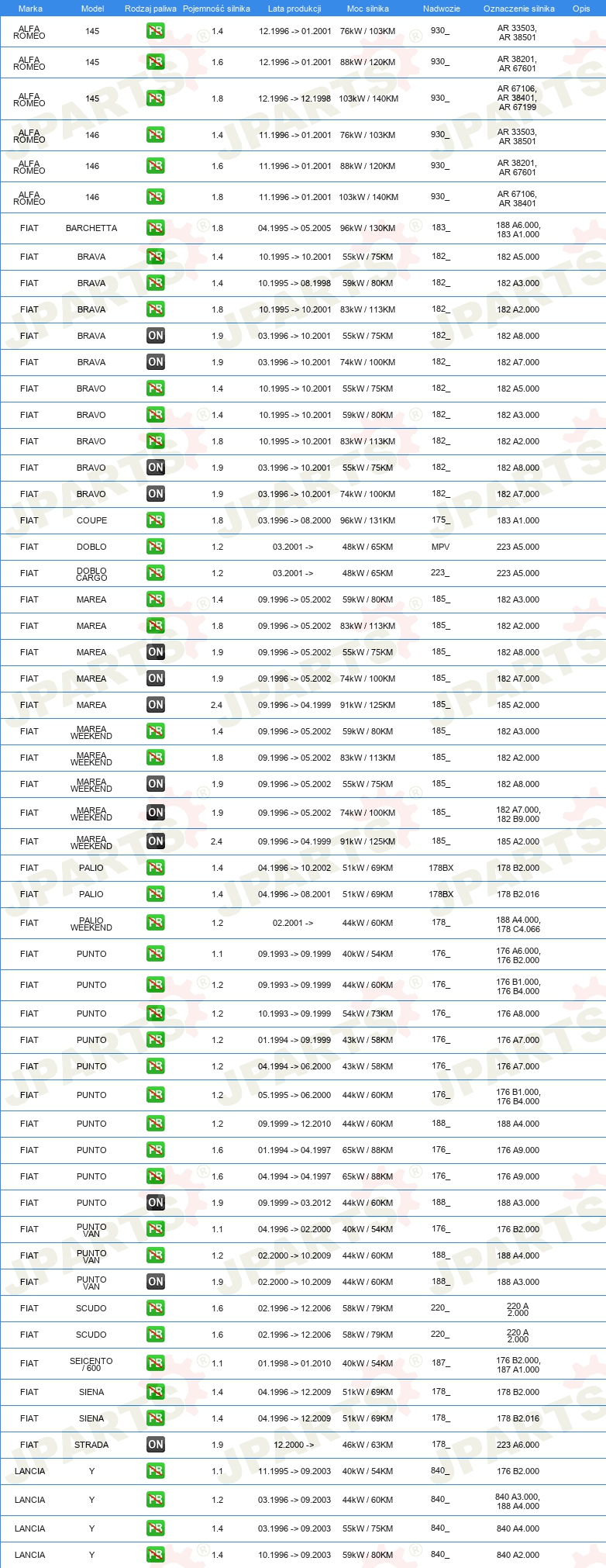Click the 46kW / 63KM power cell
This screenshot has height=1568, width=606.
(x=367, y=1445)
